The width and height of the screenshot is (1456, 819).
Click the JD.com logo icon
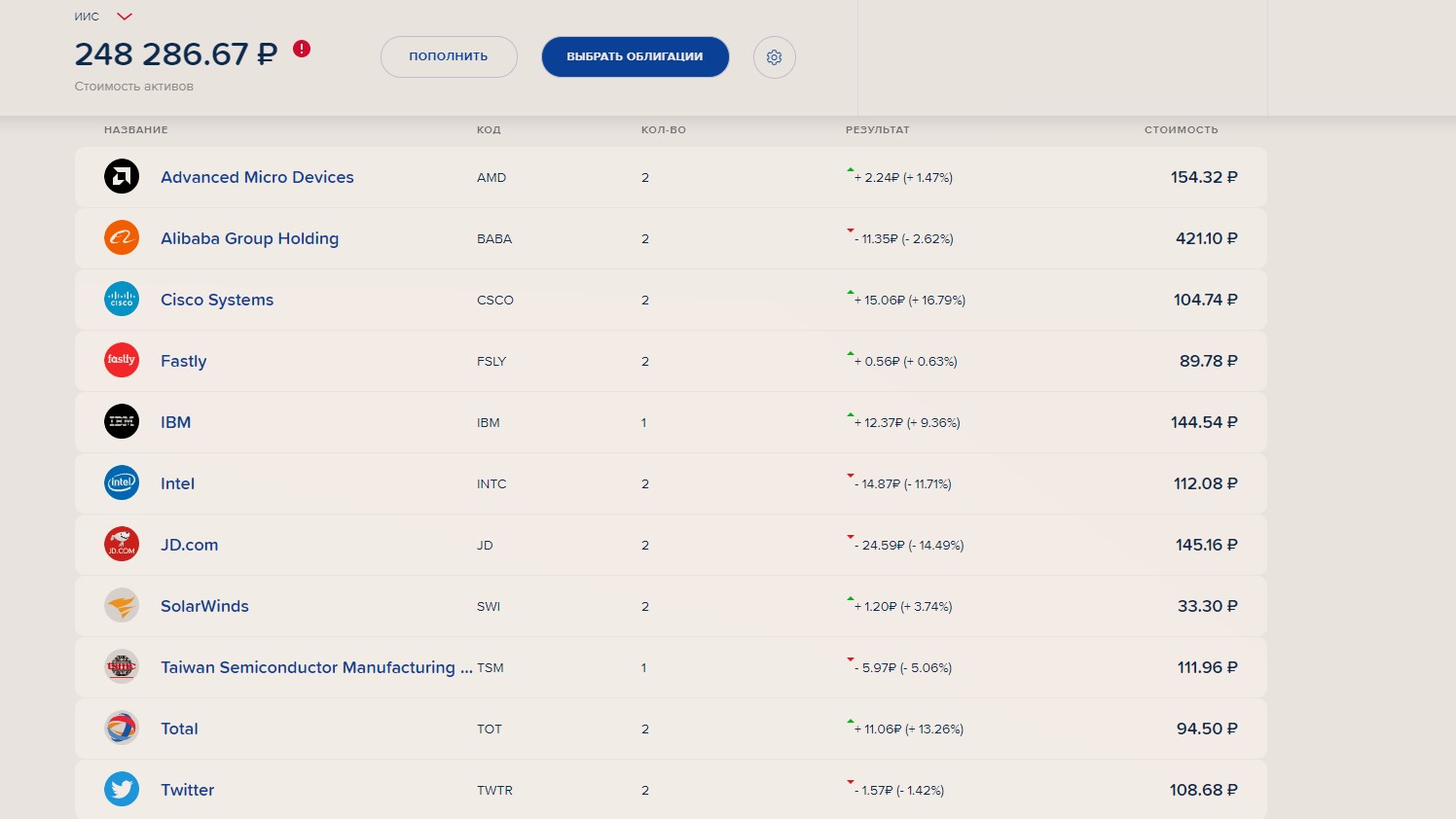point(122,544)
